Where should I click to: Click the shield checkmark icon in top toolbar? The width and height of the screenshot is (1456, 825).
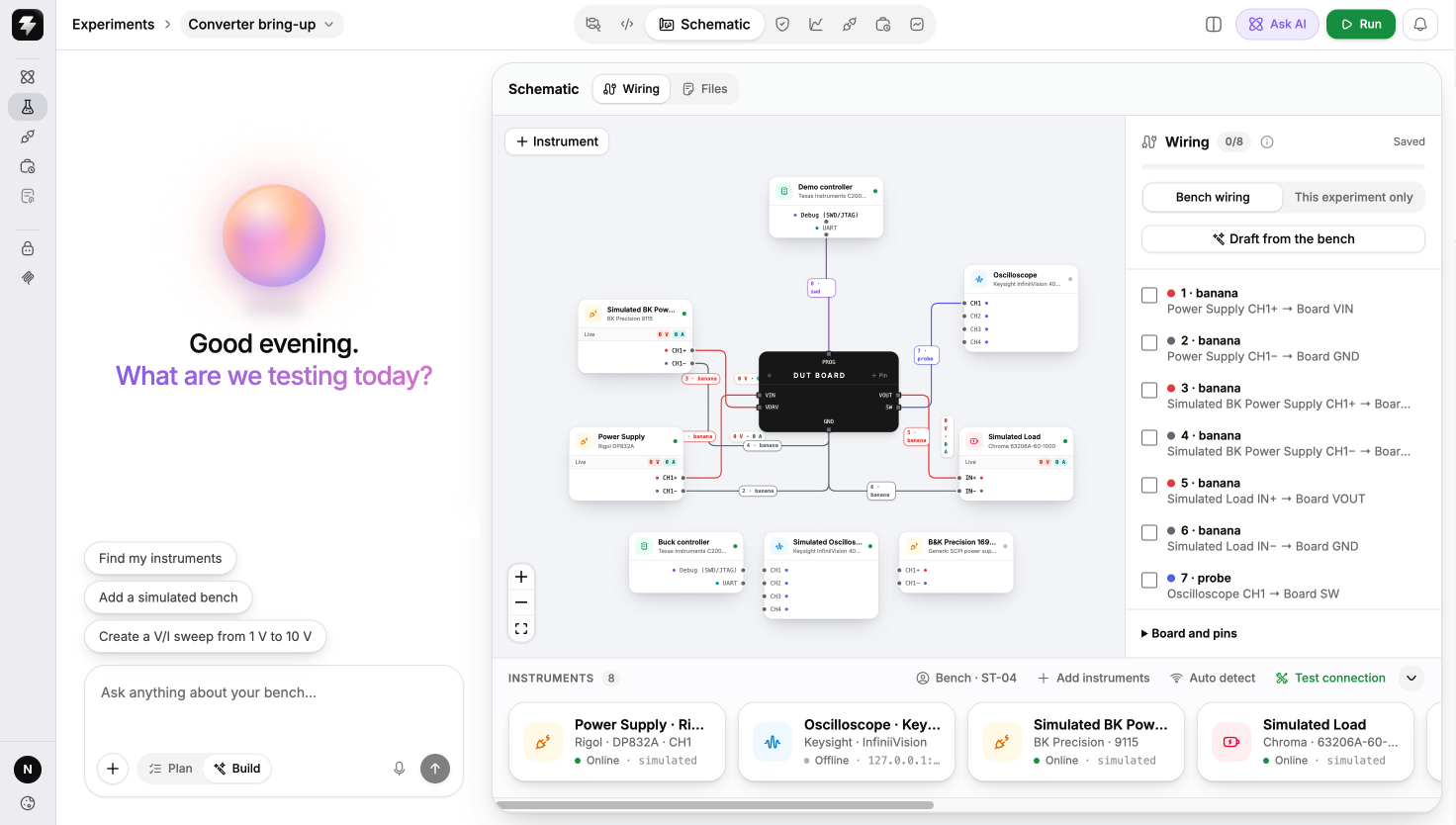point(782,25)
